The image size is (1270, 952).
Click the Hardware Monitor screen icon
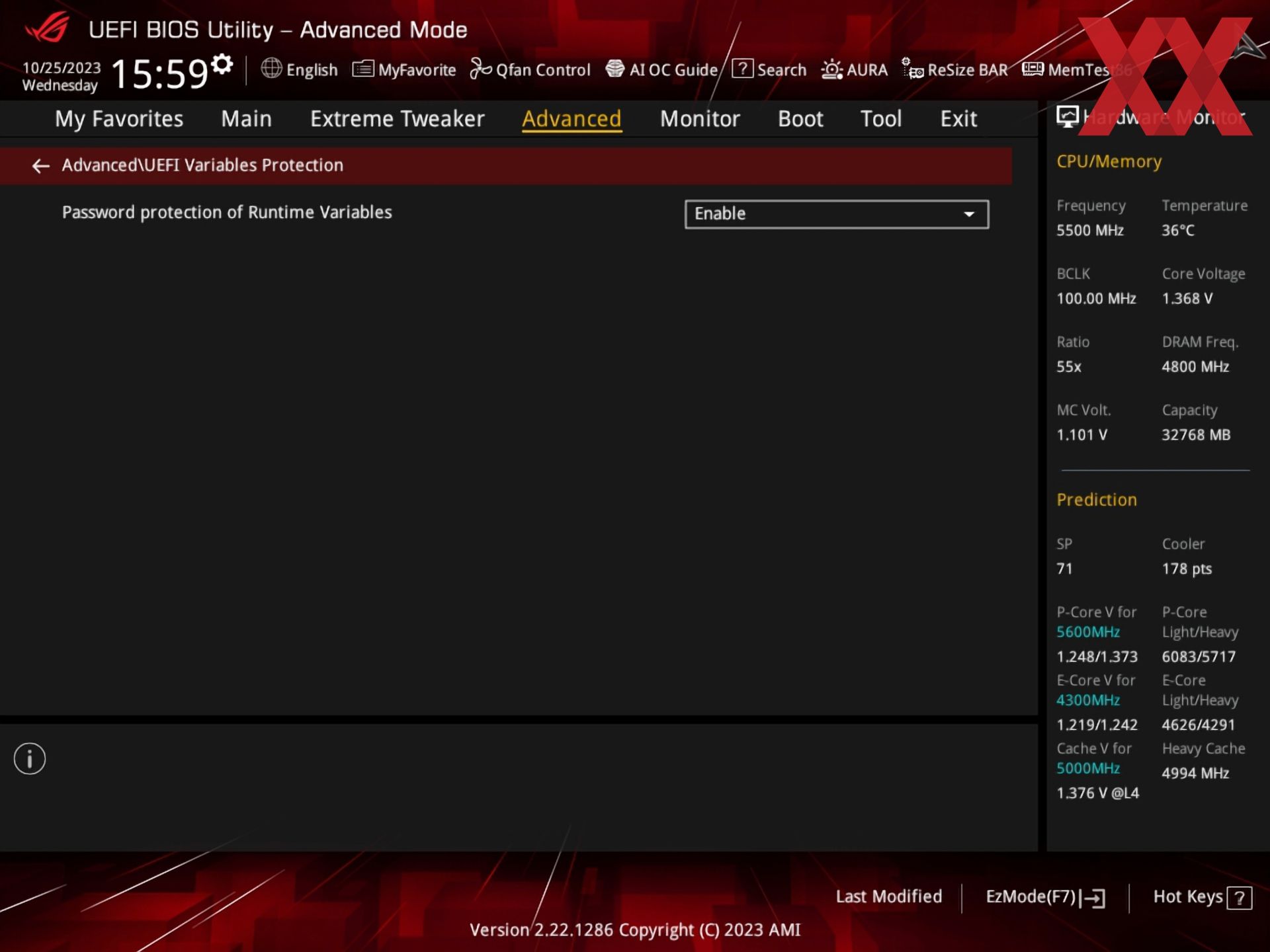pyautogui.click(x=1067, y=117)
